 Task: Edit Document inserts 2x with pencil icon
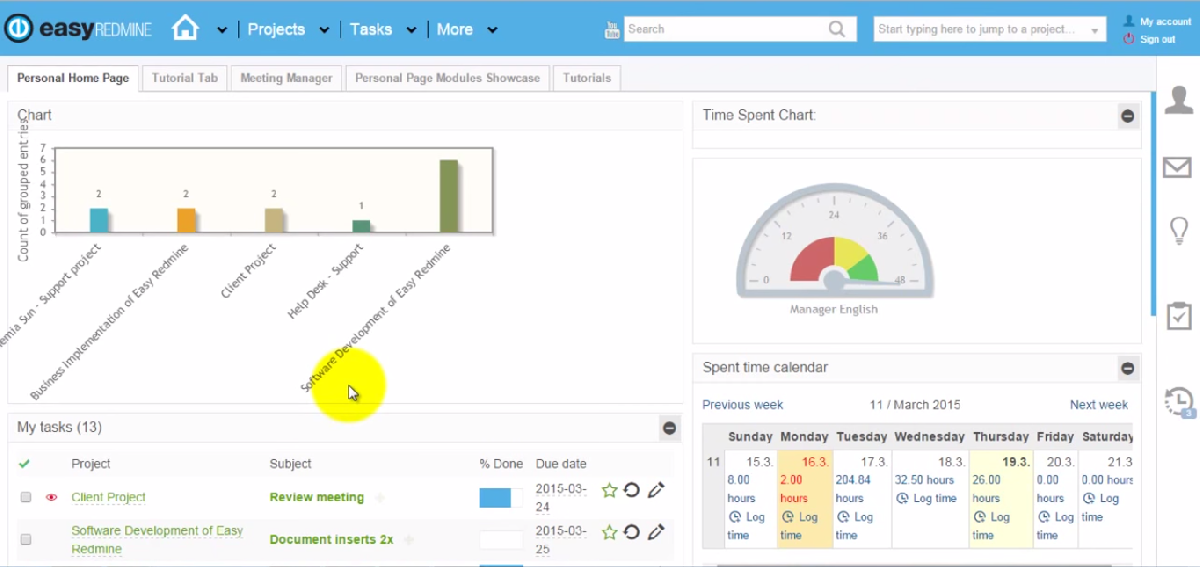coord(656,532)
